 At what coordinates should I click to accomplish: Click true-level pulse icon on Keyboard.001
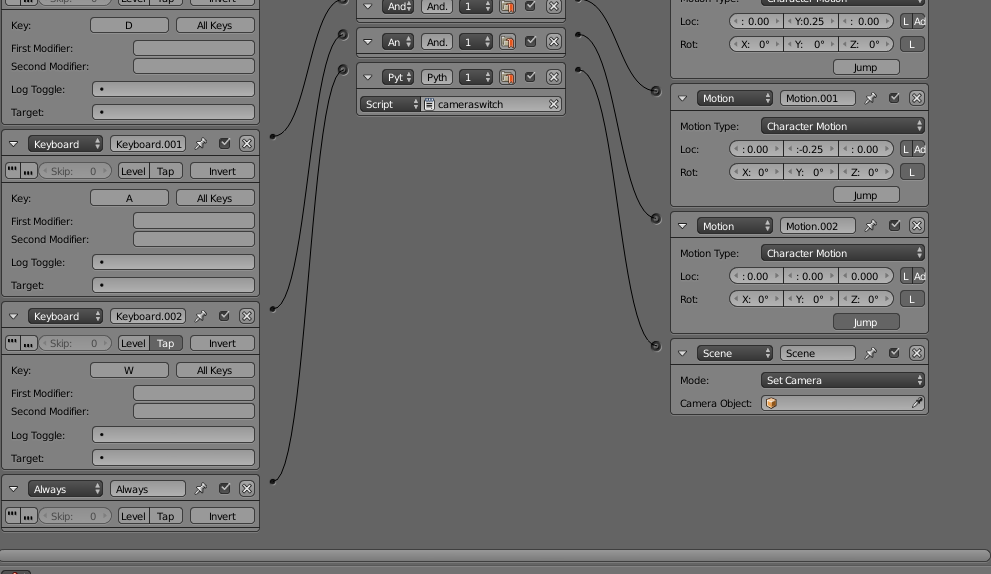pos(12,171)
